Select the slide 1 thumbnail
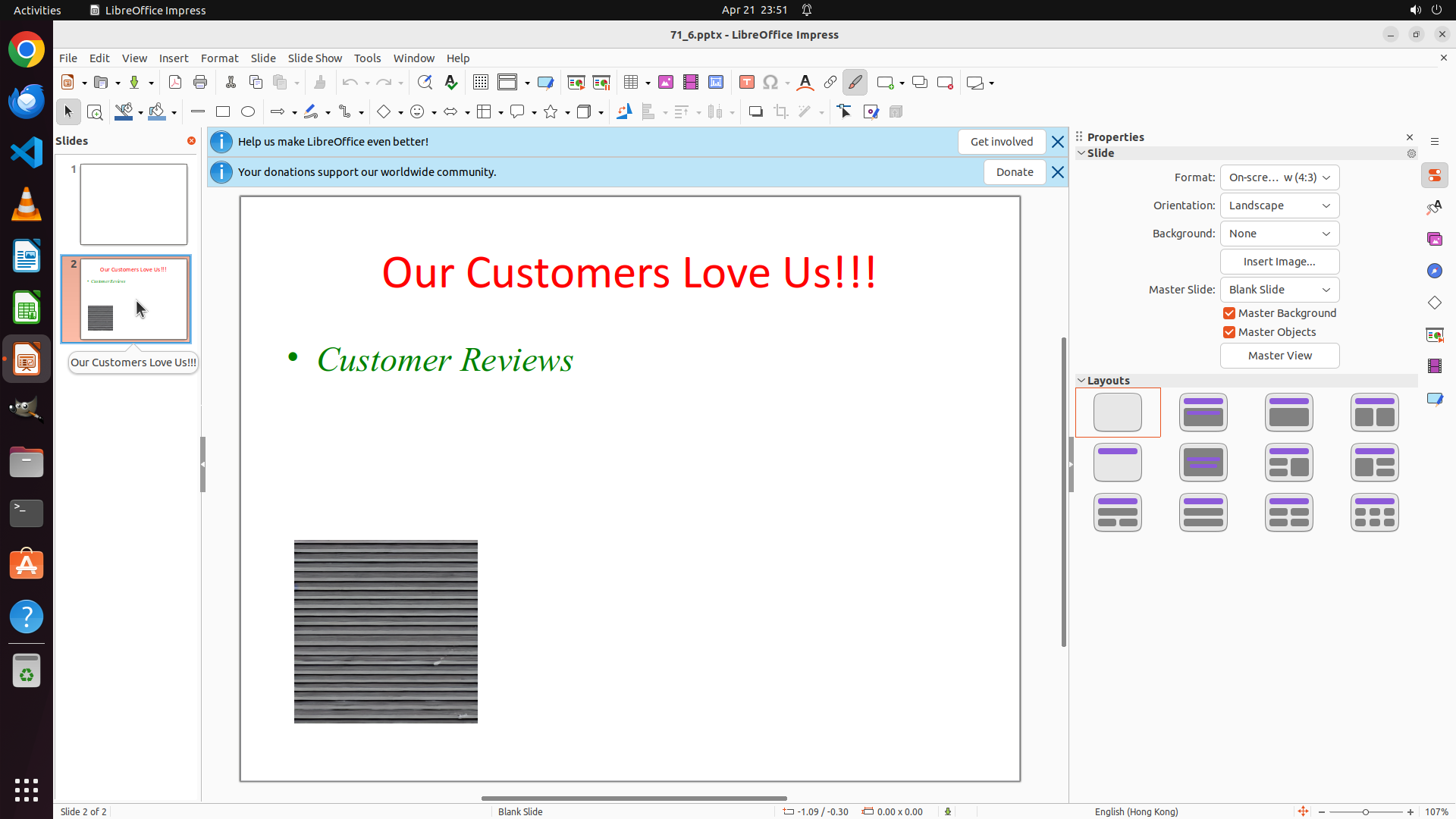 pyautogui.click(x=133, y=205)
